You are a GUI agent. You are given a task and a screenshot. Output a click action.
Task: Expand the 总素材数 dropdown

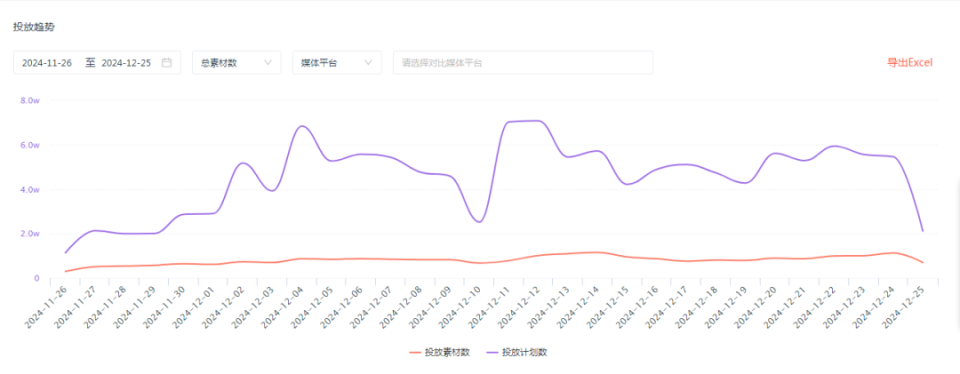(236, 62)
